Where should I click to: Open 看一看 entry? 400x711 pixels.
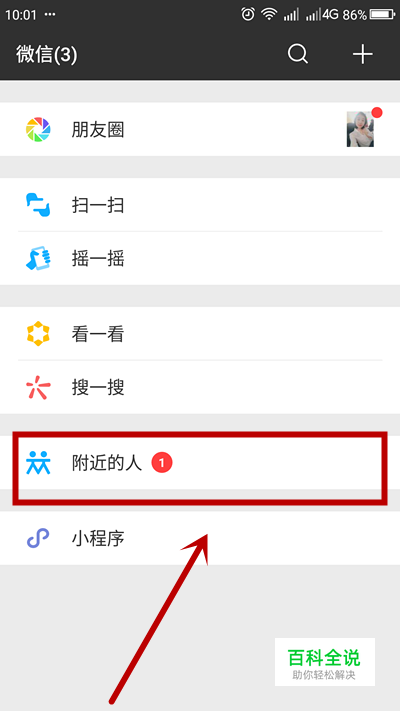click(200, 334)
